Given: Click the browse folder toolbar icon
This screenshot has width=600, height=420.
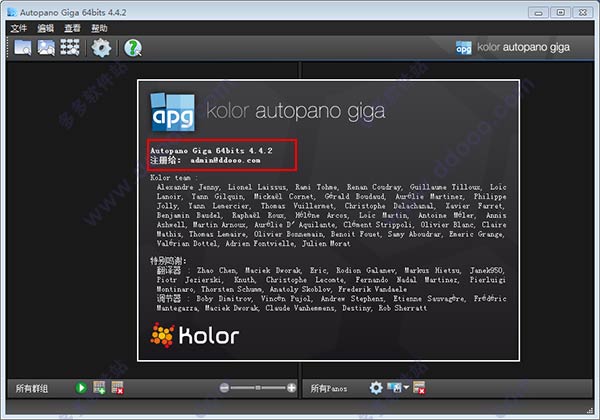Looking at the screenshot, I should pyautogui.click(x=23, y=48).
